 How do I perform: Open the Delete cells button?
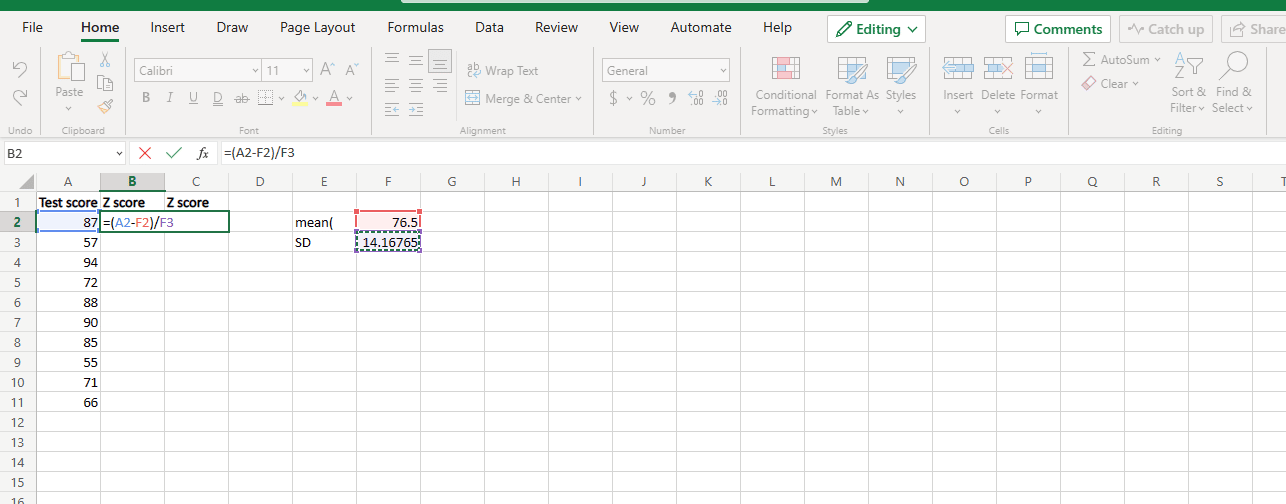[997, 84]
